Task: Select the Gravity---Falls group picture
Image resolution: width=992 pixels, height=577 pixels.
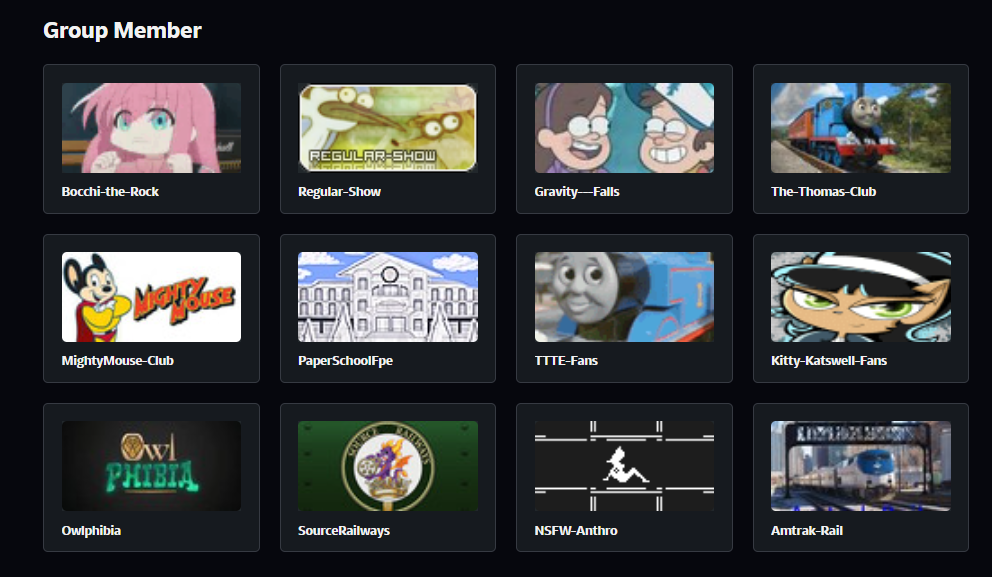Action: coord(624,128)
